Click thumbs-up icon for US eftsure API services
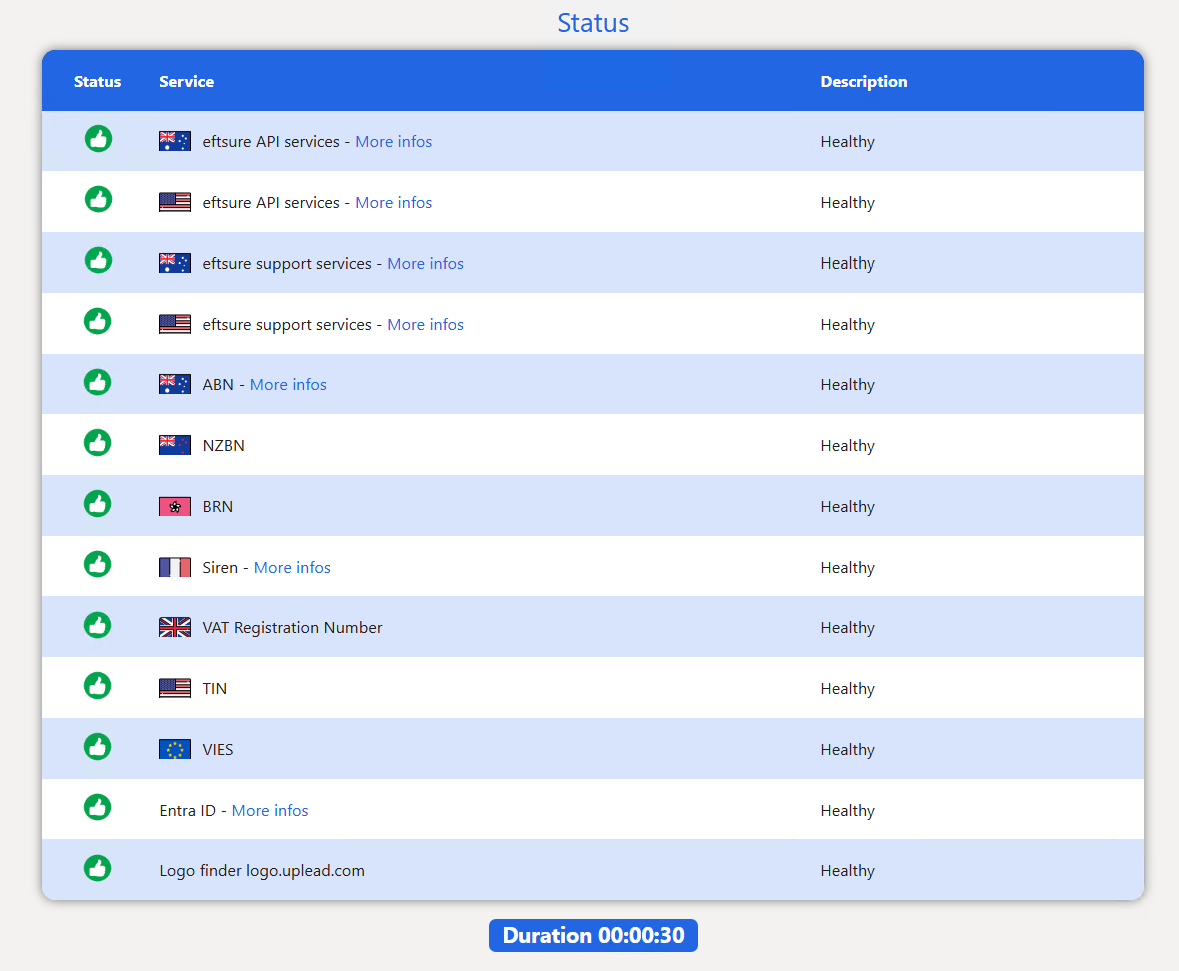 98,200
